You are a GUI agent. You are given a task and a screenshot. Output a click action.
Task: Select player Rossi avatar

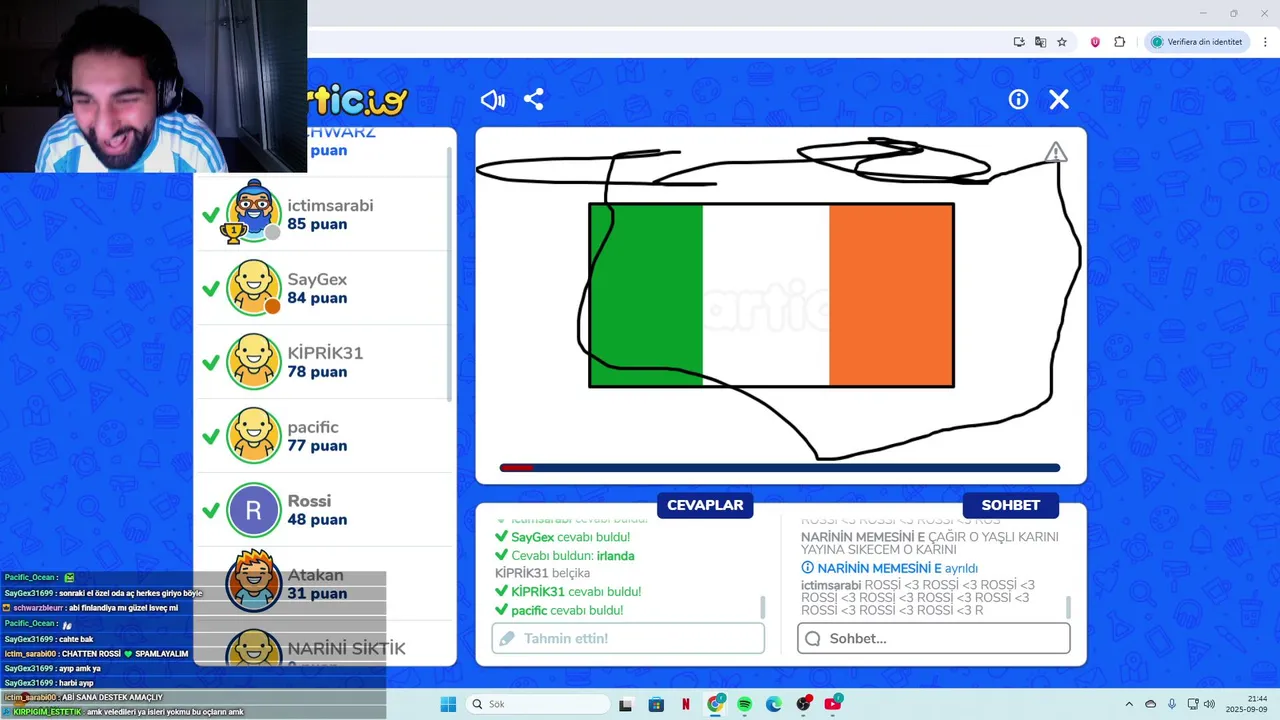(253, 510)
